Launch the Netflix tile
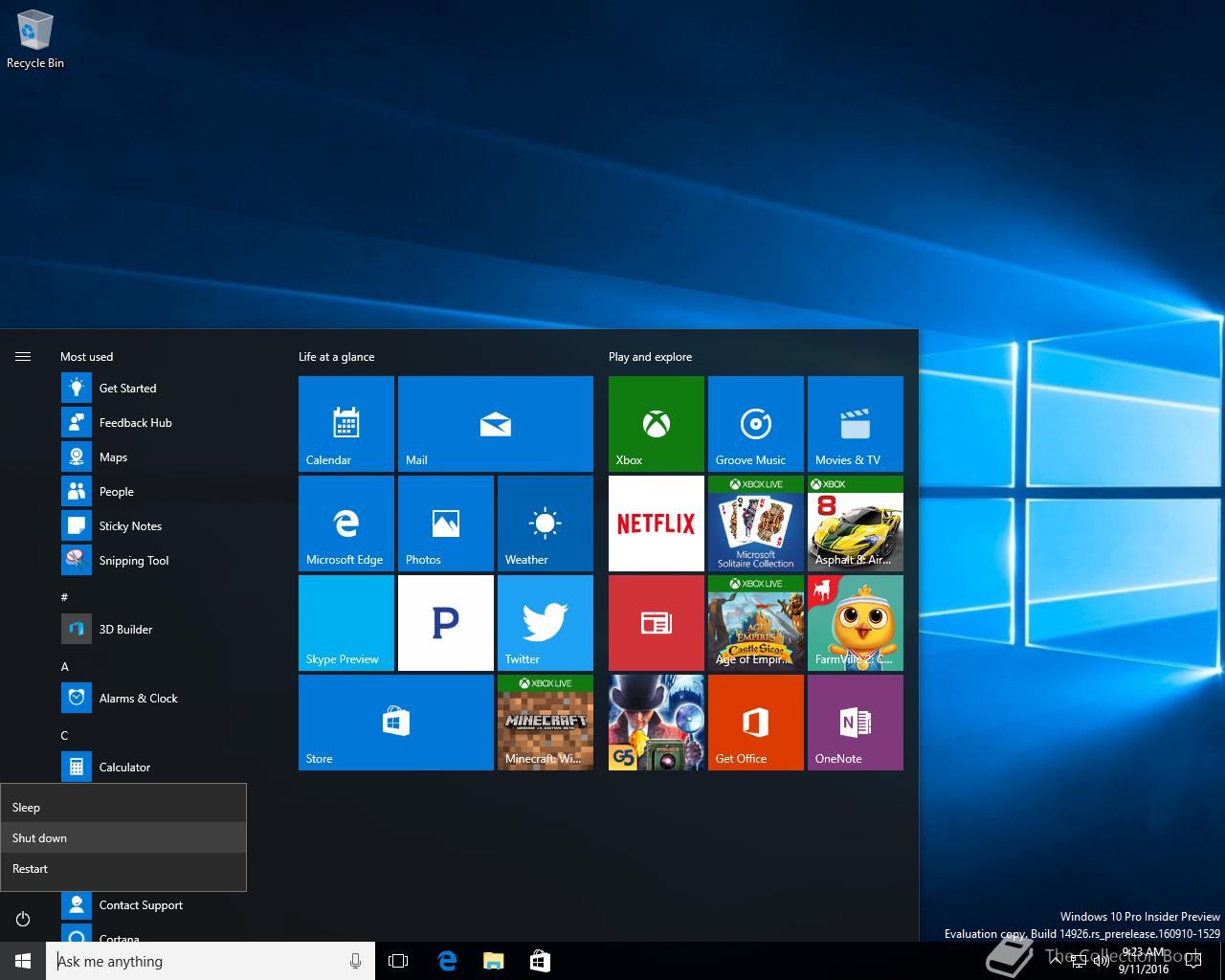Viewport: 1225px width, 980px height. (657, 523)
